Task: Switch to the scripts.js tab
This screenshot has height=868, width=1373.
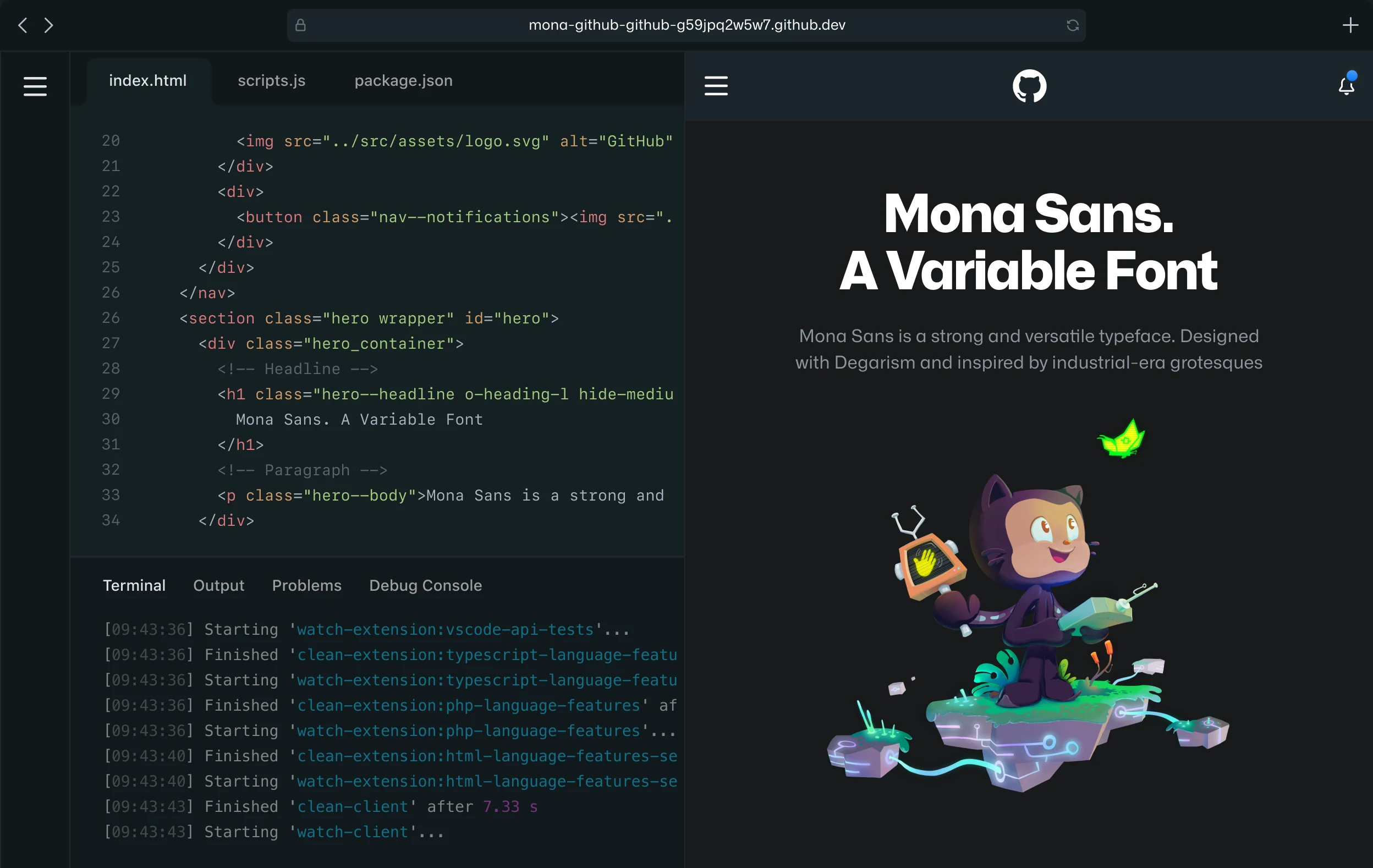Action: (x=271, y=80)
